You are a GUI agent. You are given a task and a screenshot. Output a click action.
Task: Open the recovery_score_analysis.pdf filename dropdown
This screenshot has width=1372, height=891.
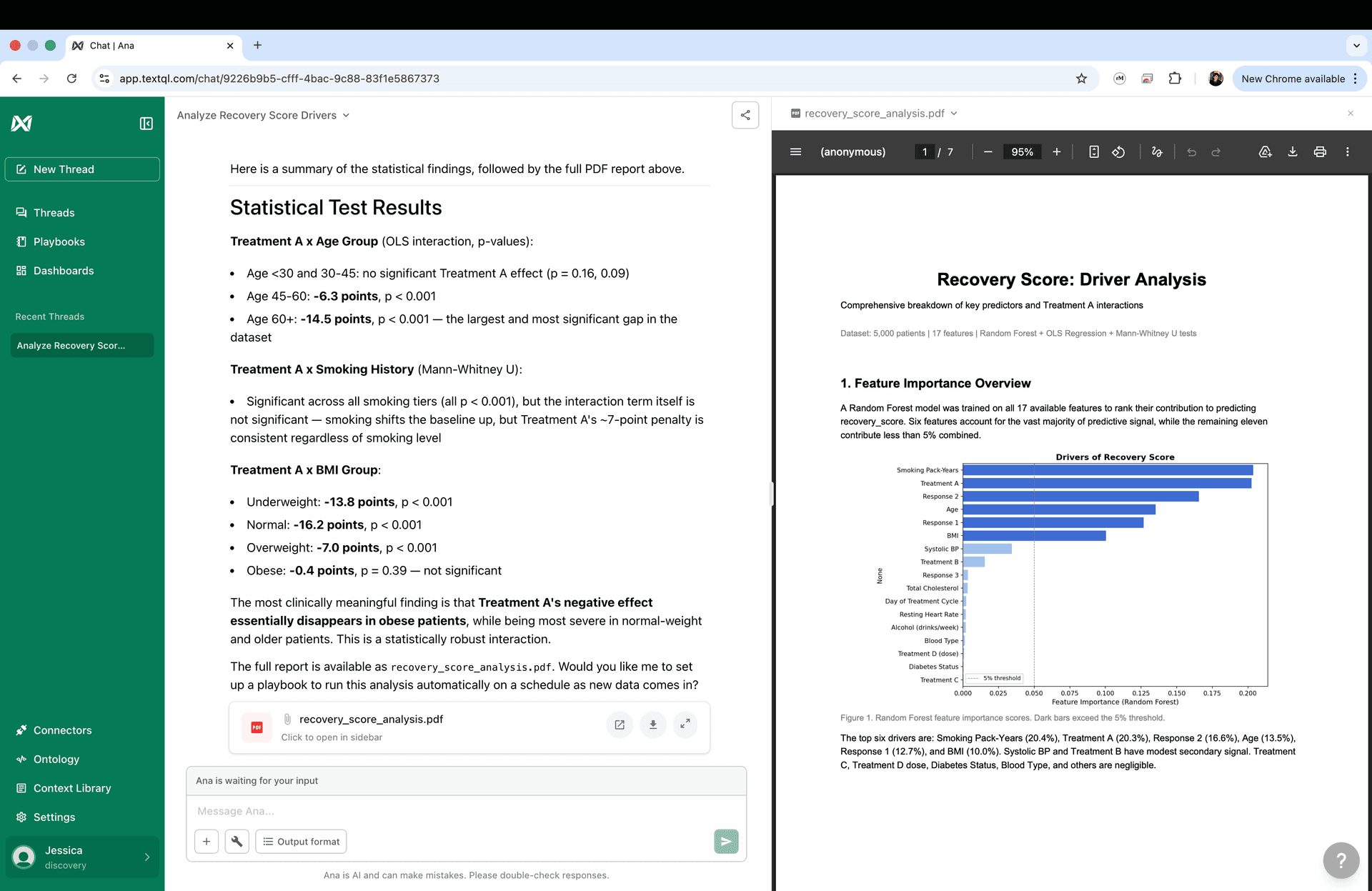pos(955,113)
